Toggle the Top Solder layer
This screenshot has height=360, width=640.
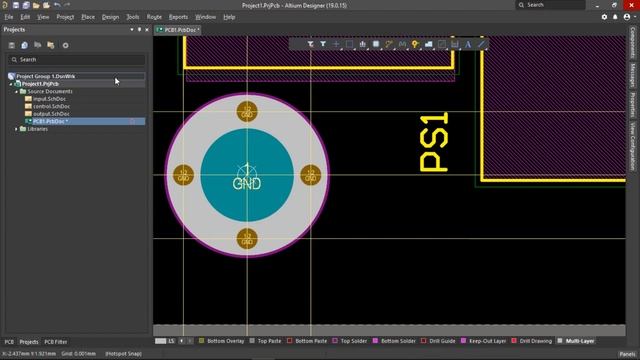click(350, 341)
